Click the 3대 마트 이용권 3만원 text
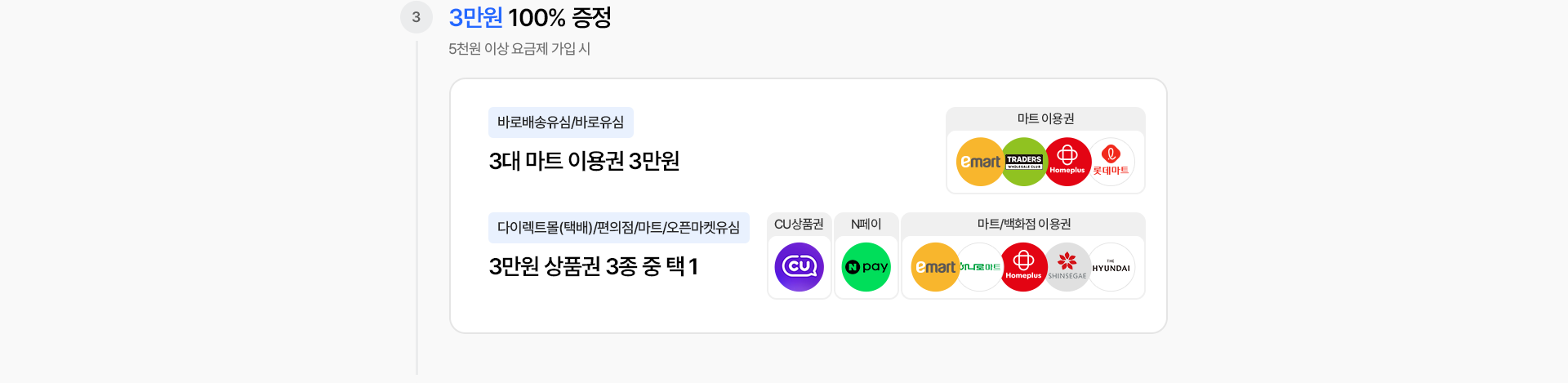 (585, 161)
